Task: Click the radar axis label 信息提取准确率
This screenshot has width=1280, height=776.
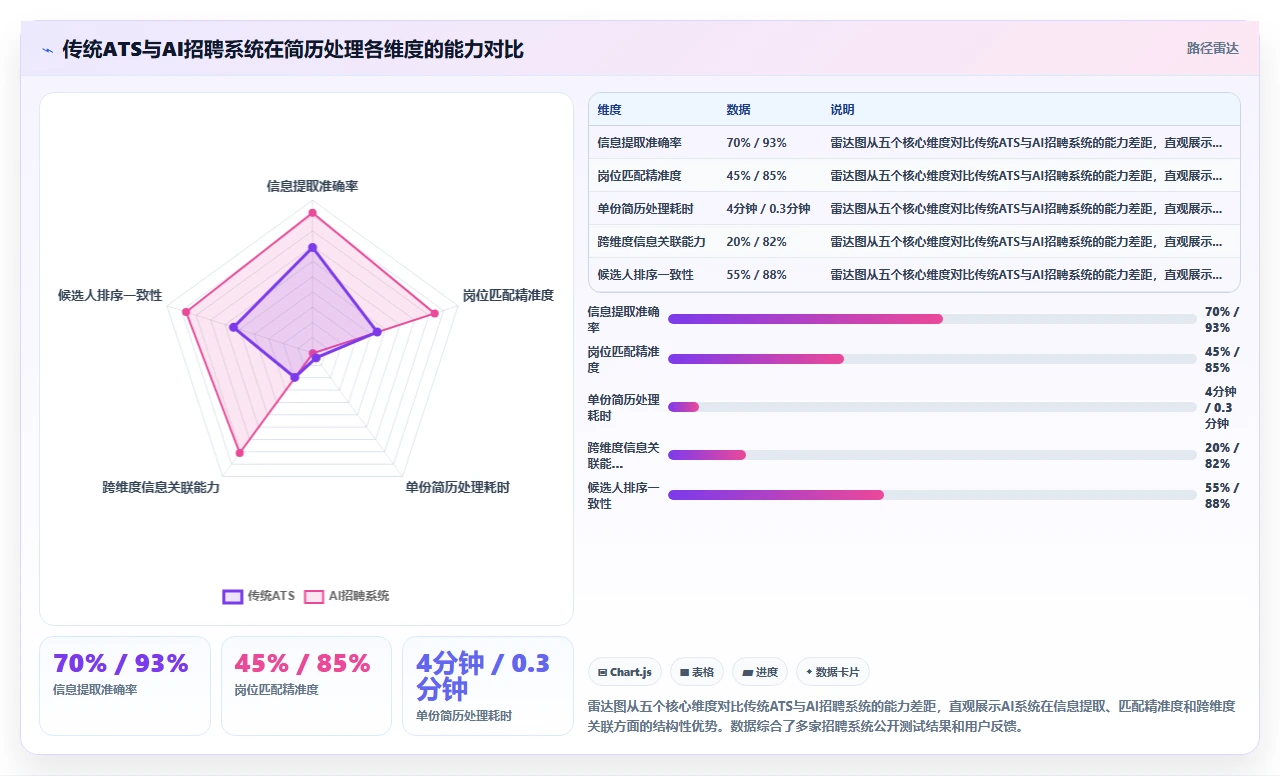Action: 312,186
